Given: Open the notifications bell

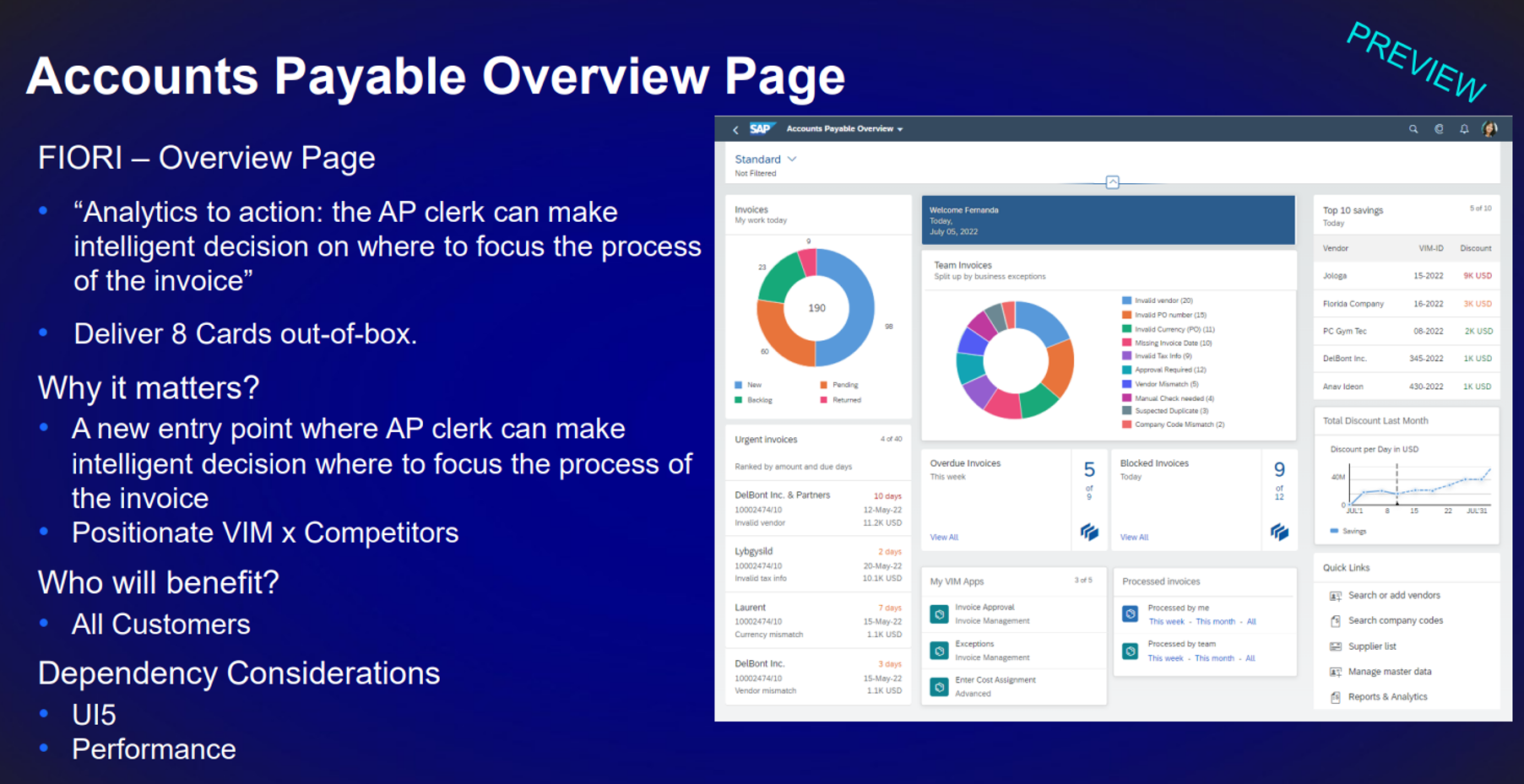Looking at the screenshot, I should (1464, 129).
